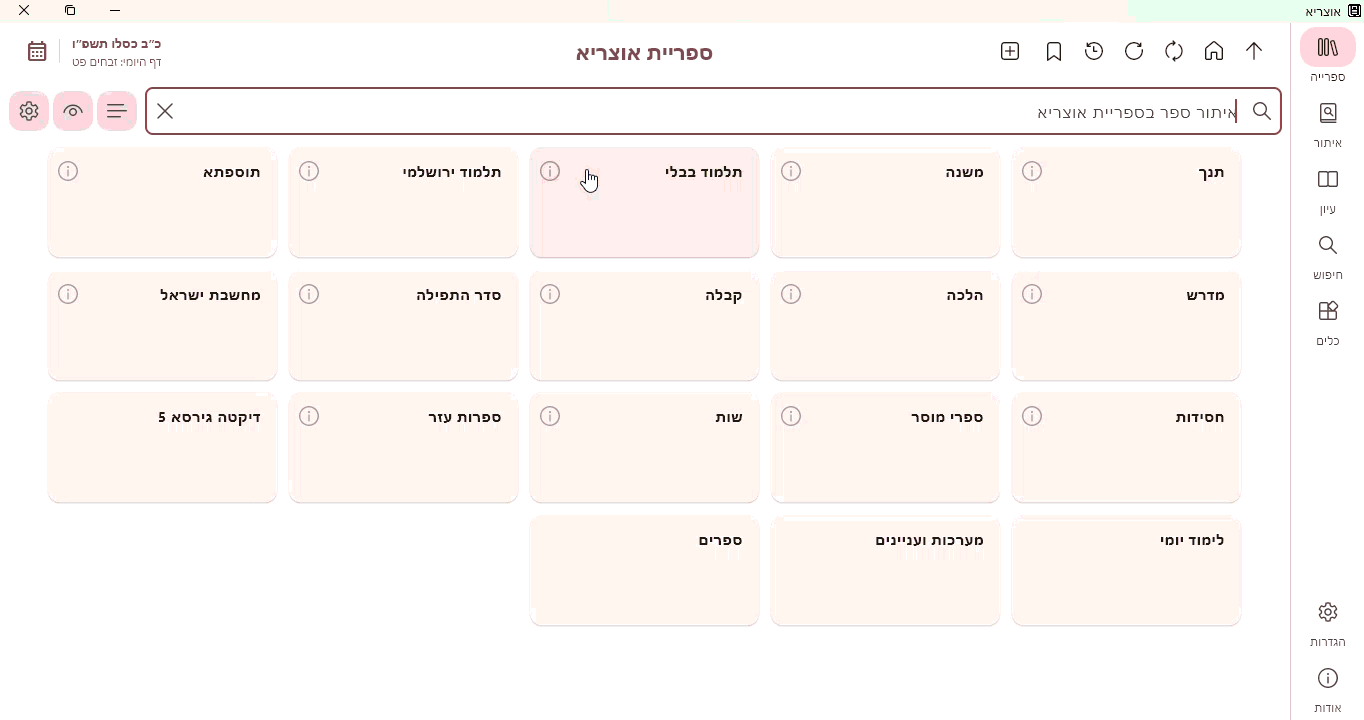
Task: Open search settings with the gear icon
Action: [28, 111]
